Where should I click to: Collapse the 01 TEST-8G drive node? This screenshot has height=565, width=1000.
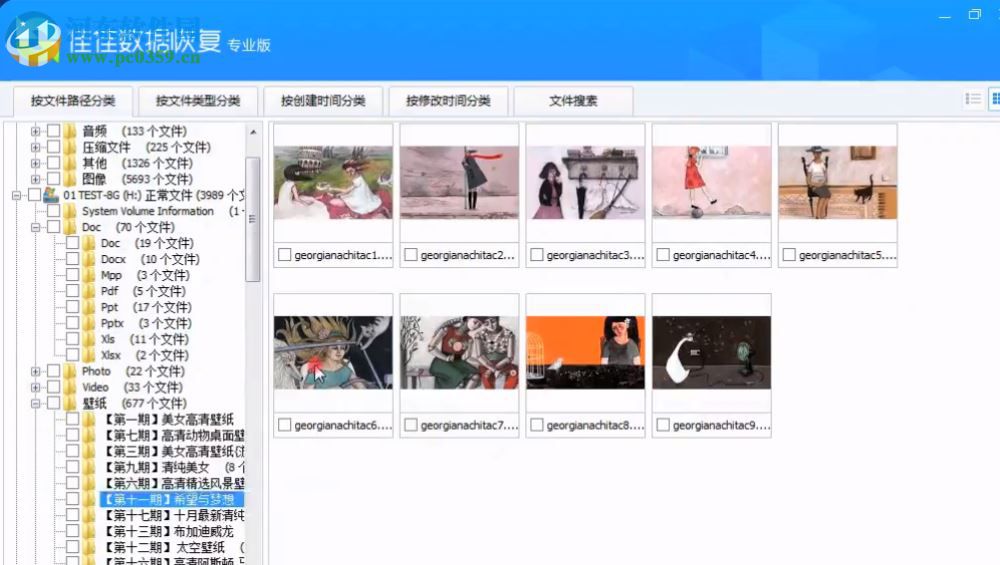[17, 195]
